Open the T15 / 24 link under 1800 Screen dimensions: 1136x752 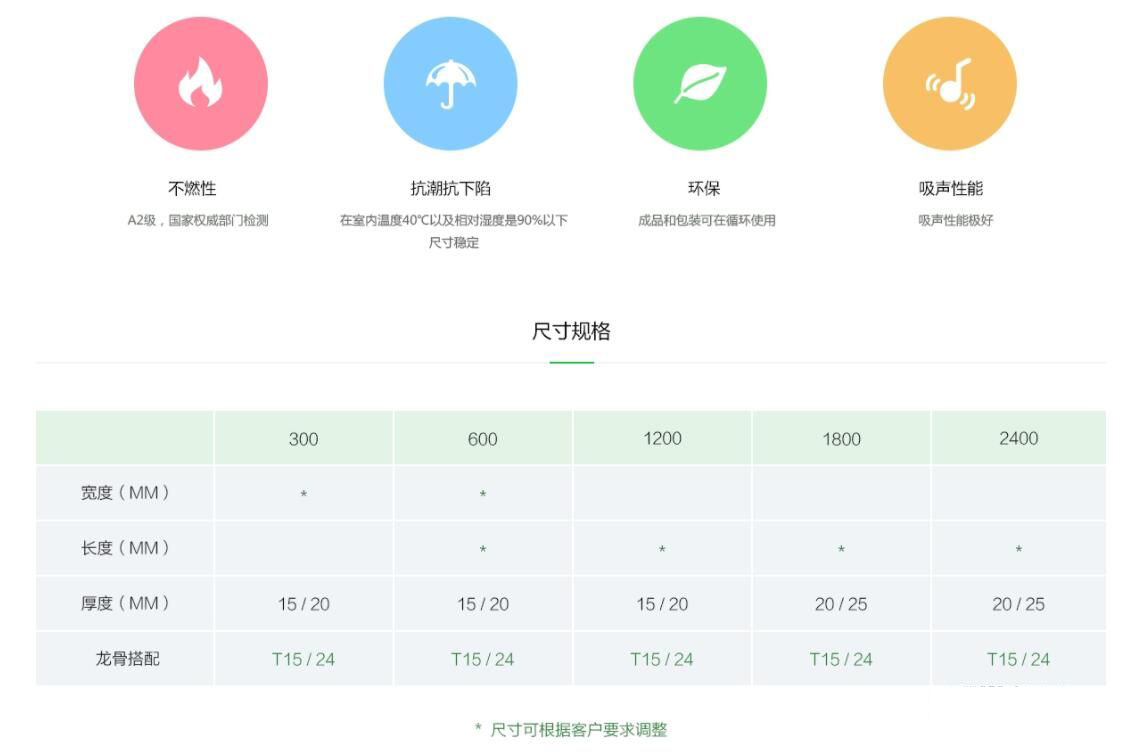point(840,659)
